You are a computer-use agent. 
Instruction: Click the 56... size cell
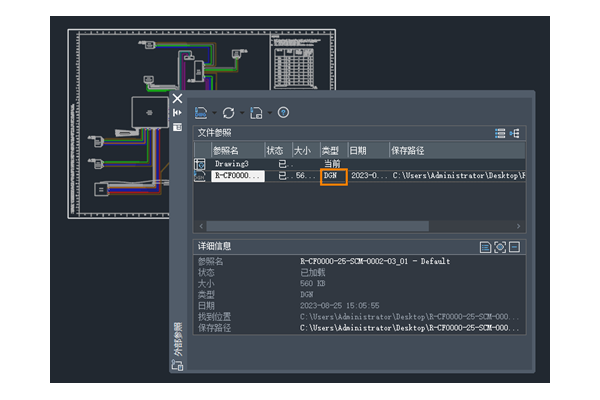(x=305, y=176)
